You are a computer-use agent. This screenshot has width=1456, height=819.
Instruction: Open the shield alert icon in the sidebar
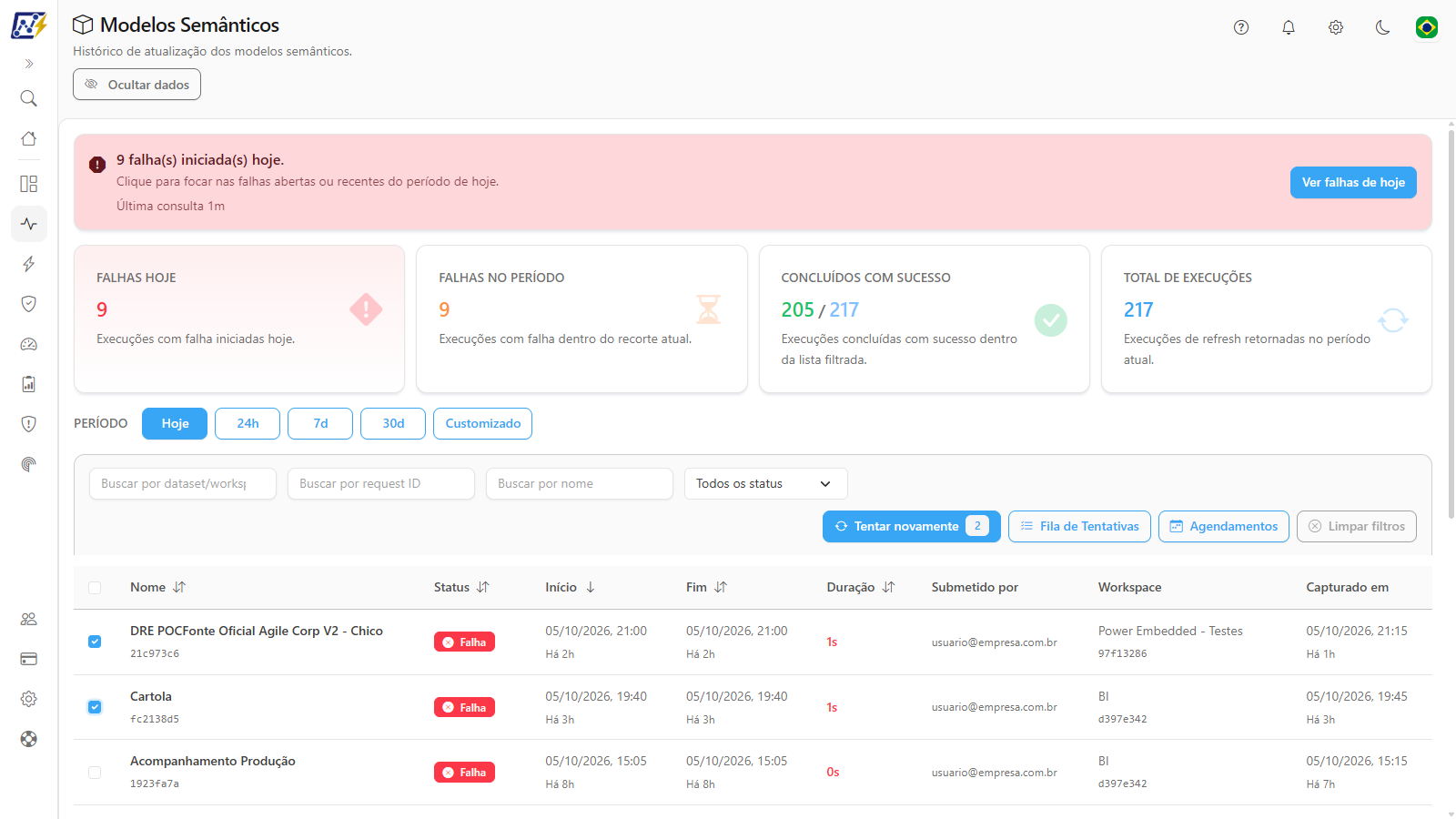[x=29, y=424]
